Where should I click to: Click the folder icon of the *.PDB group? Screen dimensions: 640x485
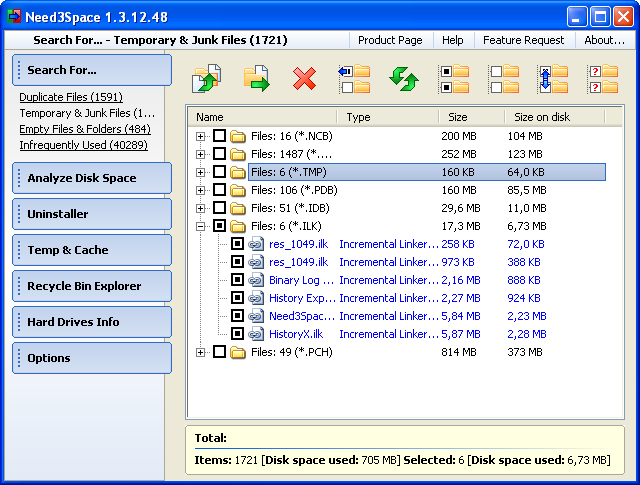(x=238, y=190)
